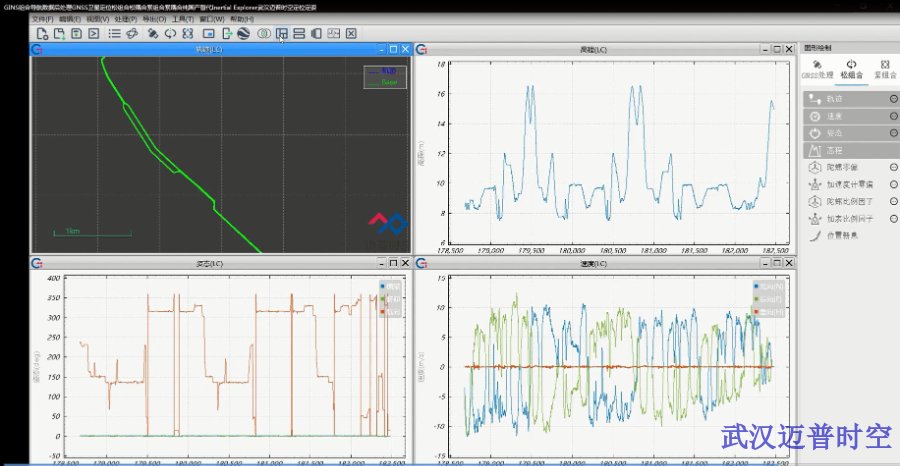The image size is (900, 466).
Task: Click the minus circle beside 加表比例因子
Action: pos(892,218)
